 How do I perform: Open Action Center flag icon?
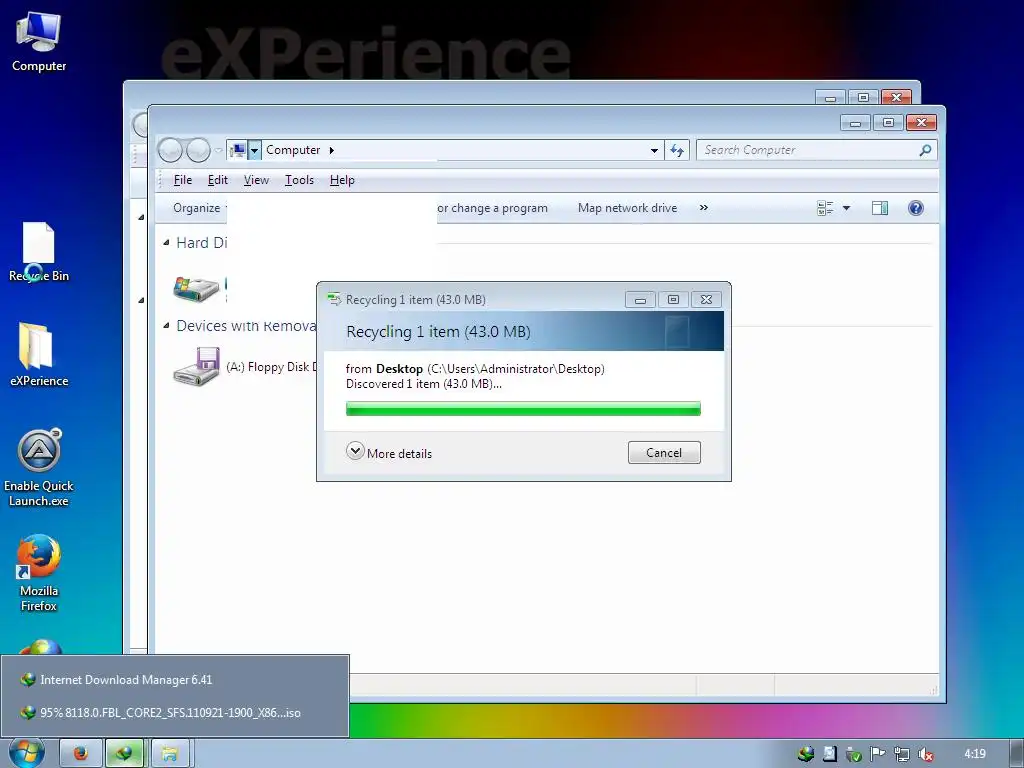tap(878, 754)
